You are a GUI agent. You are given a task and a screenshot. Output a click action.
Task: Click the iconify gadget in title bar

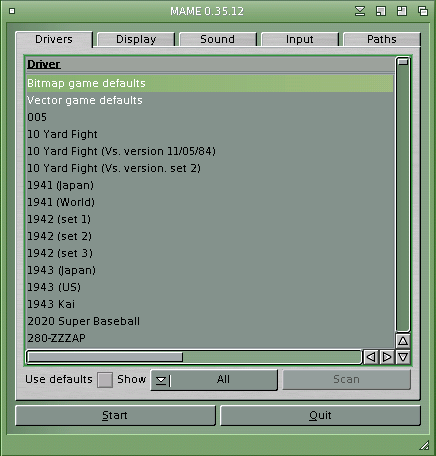pos(360,11)
